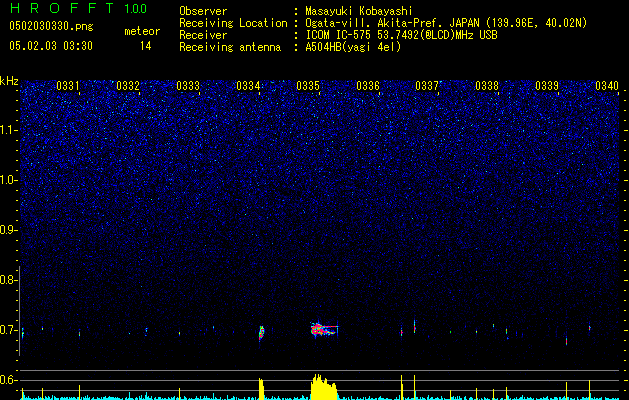Click the HROFFT 1.0.0 title text

(x=78, y=8)
